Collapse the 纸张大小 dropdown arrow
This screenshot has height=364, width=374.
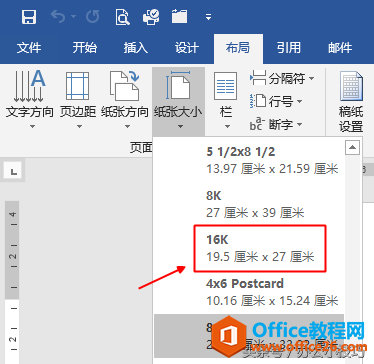180,126
